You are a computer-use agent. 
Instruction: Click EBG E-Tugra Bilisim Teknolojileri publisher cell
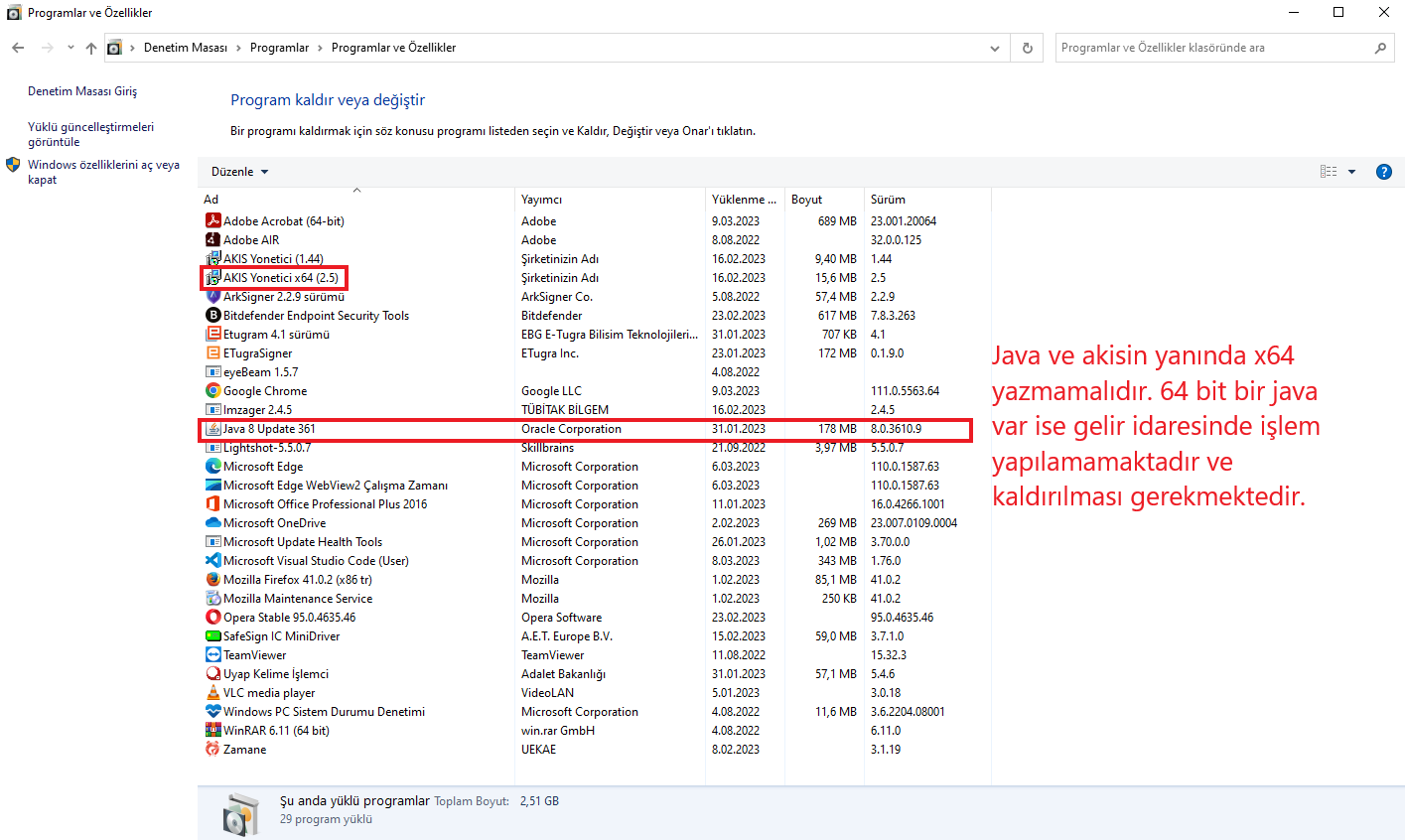point(610,334)
